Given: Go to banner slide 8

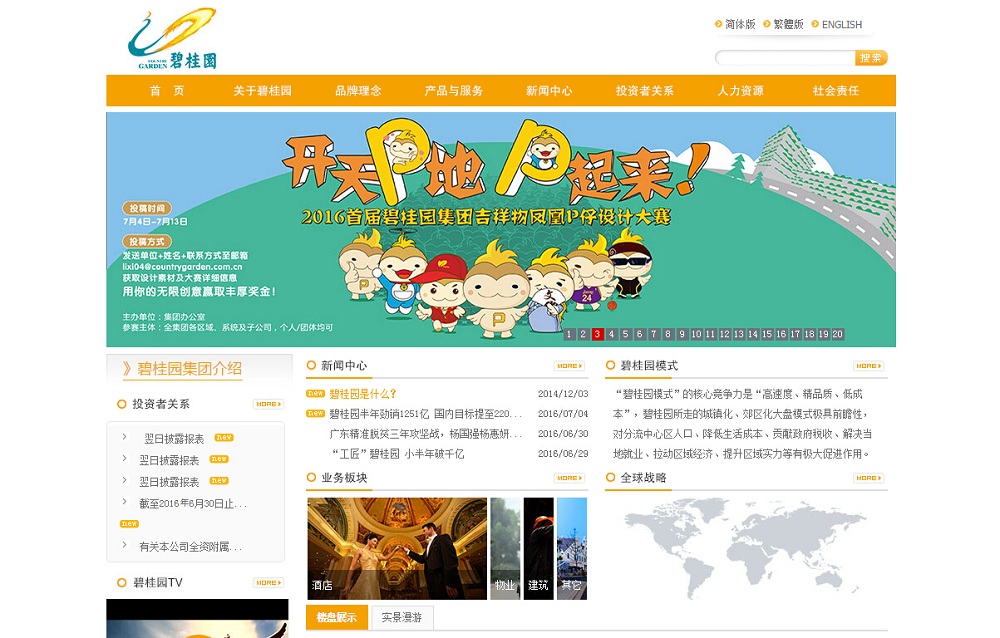Looking at the screenshot, I should [x=668, y=334].
